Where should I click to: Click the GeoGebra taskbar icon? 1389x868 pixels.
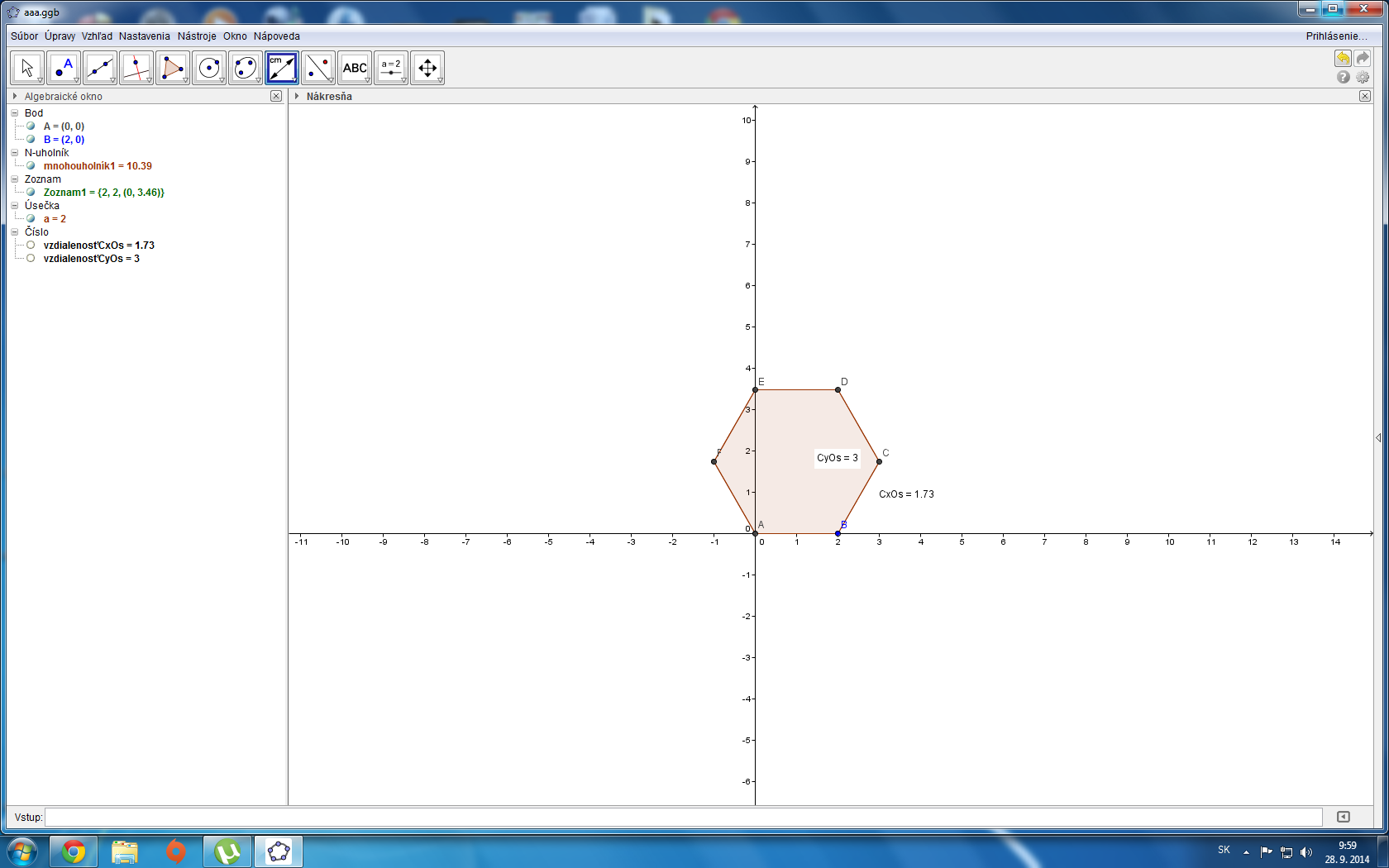pos(279,851)
